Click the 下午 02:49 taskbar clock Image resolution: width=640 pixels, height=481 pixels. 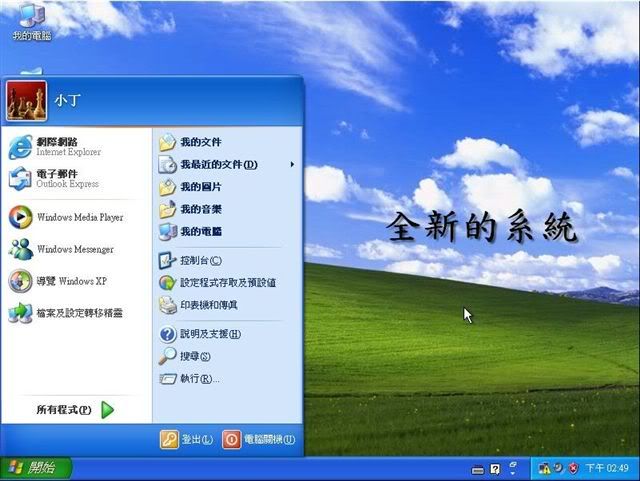pos(607,468)
